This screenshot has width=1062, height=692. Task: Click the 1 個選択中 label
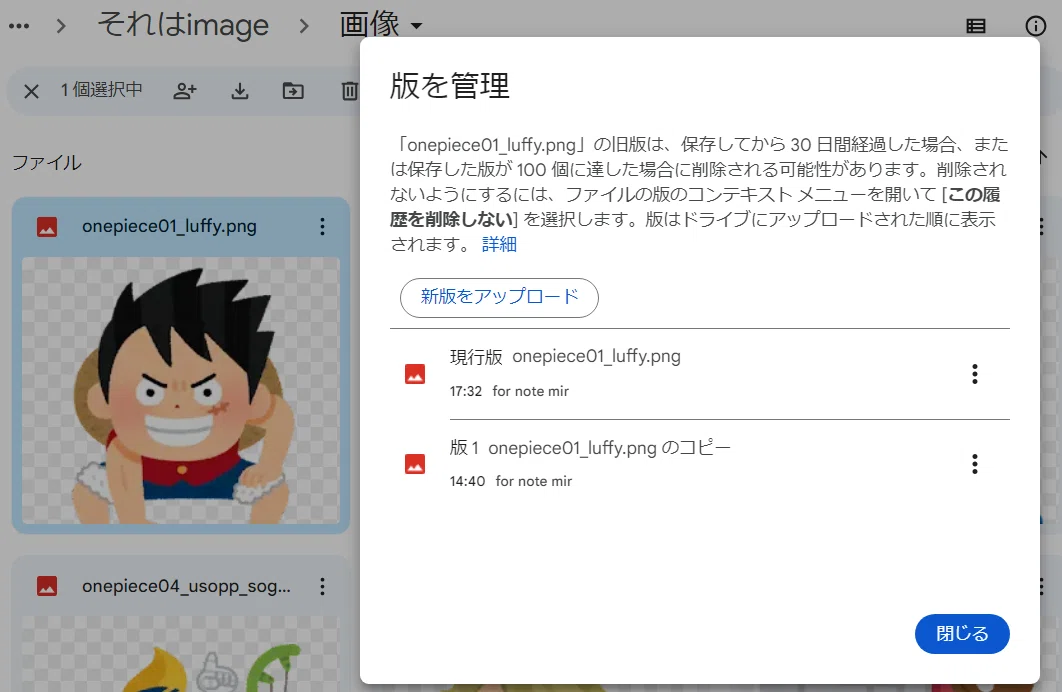[102, 89]
